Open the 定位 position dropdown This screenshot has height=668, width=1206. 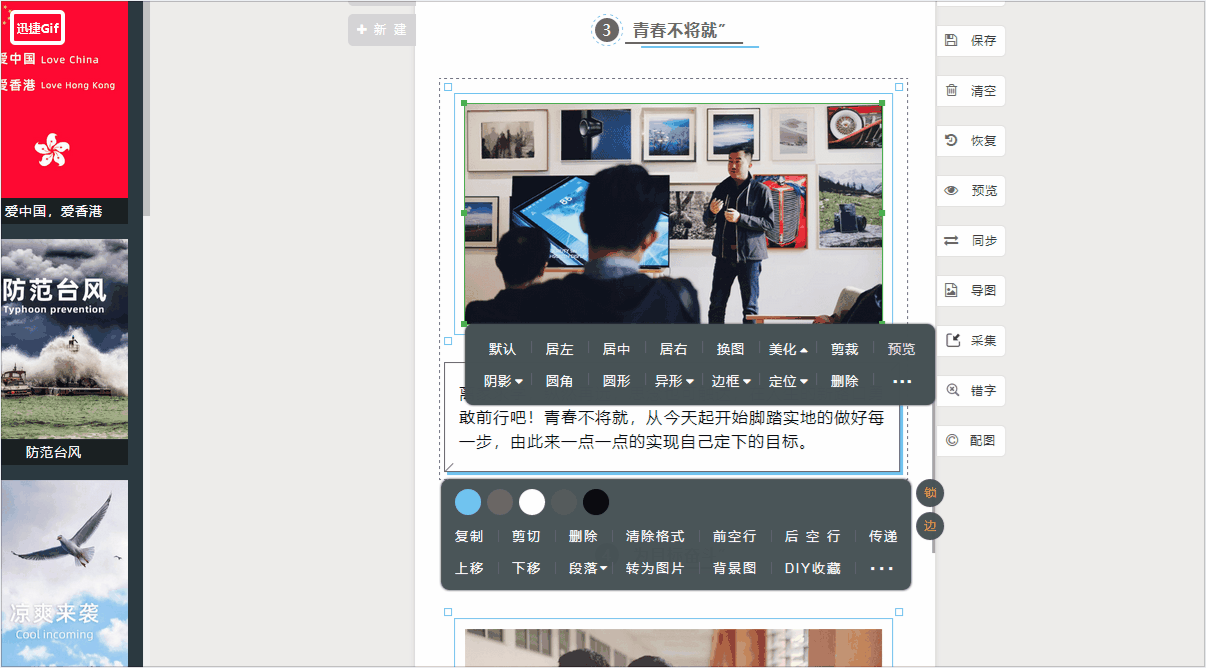788,381
